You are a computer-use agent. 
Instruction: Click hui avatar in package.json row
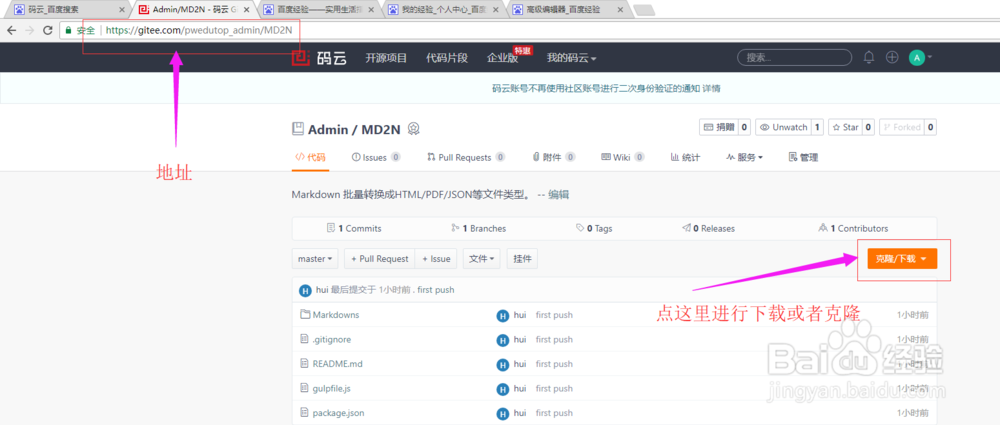click(503, 413)
